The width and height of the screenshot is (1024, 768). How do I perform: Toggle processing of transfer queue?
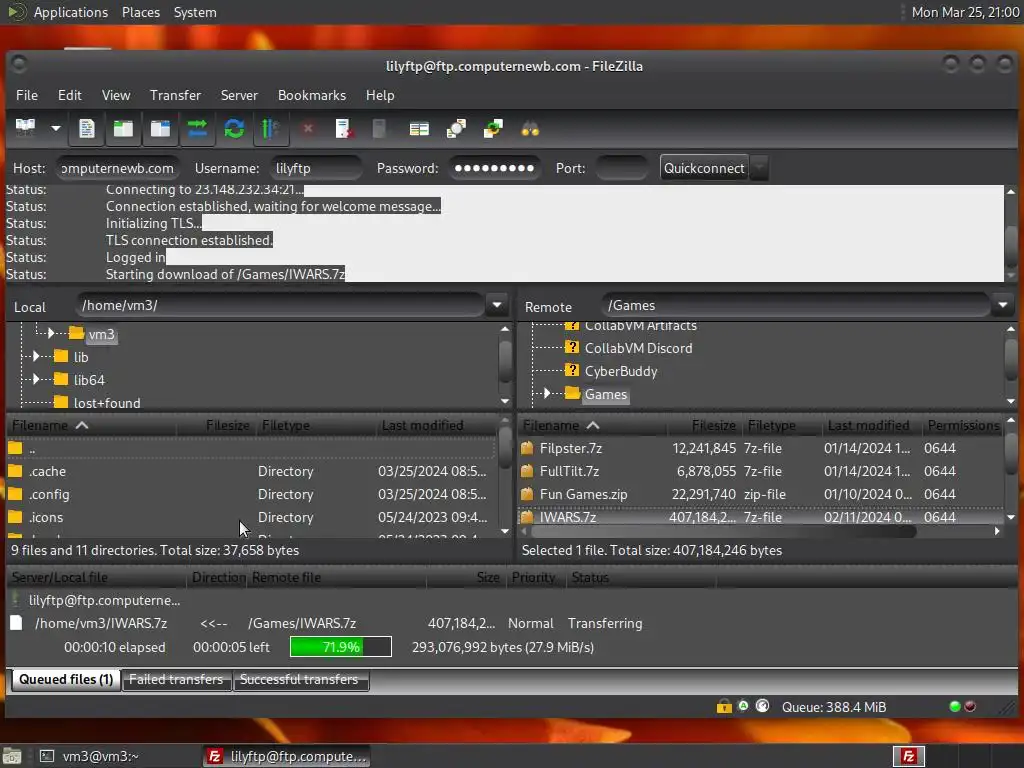[x=270, y=128]
